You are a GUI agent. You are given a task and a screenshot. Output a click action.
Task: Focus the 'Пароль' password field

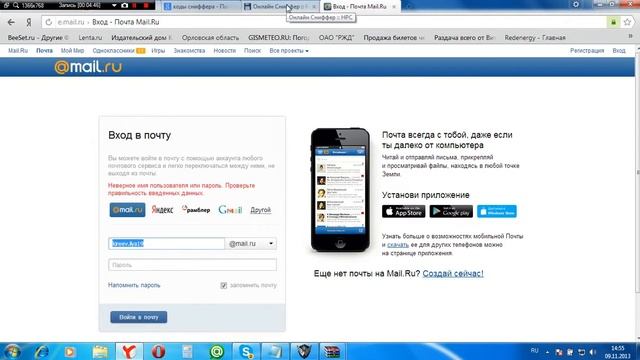192,265
